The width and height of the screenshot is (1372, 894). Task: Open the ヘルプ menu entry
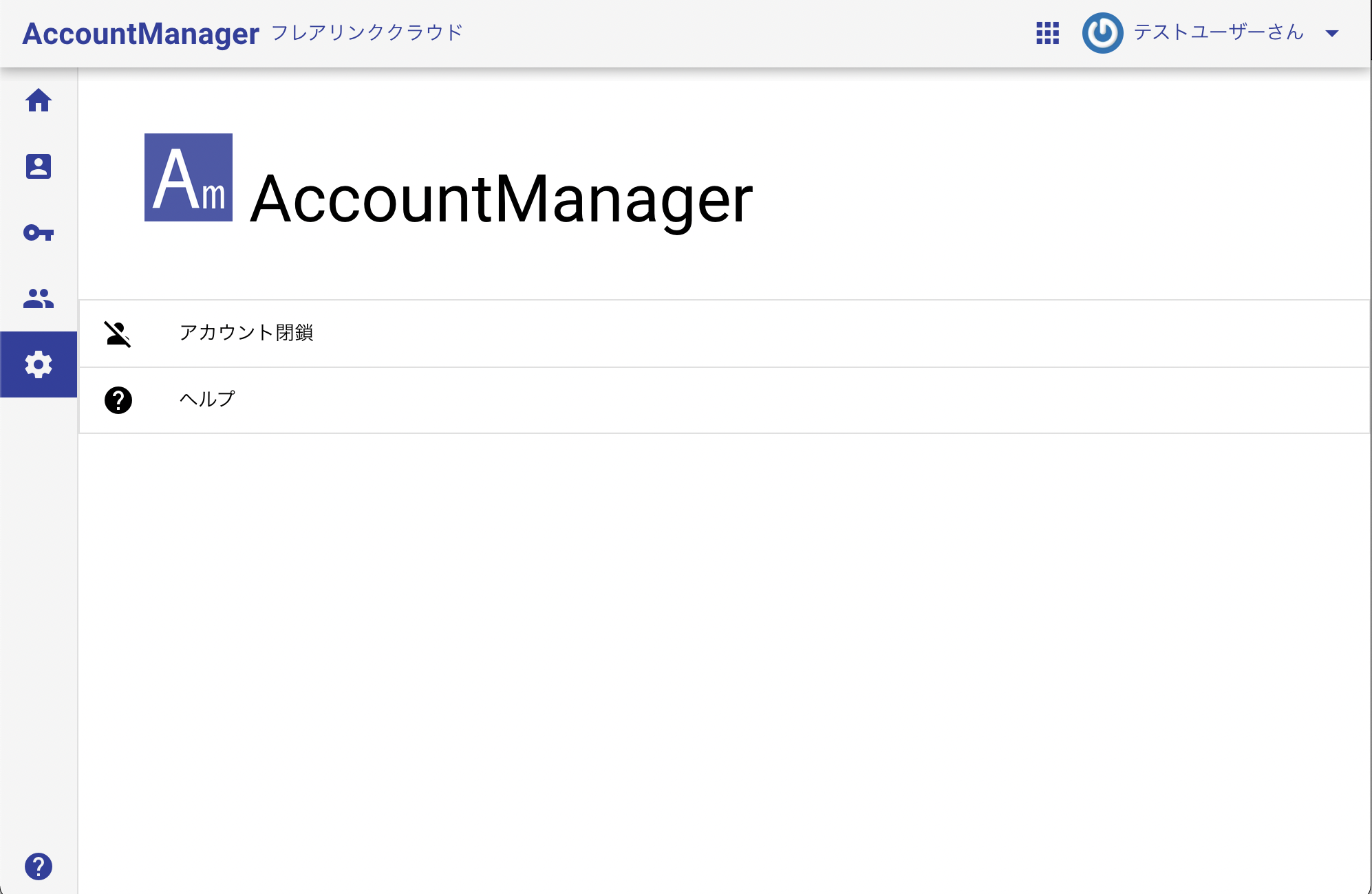[206, 397]
